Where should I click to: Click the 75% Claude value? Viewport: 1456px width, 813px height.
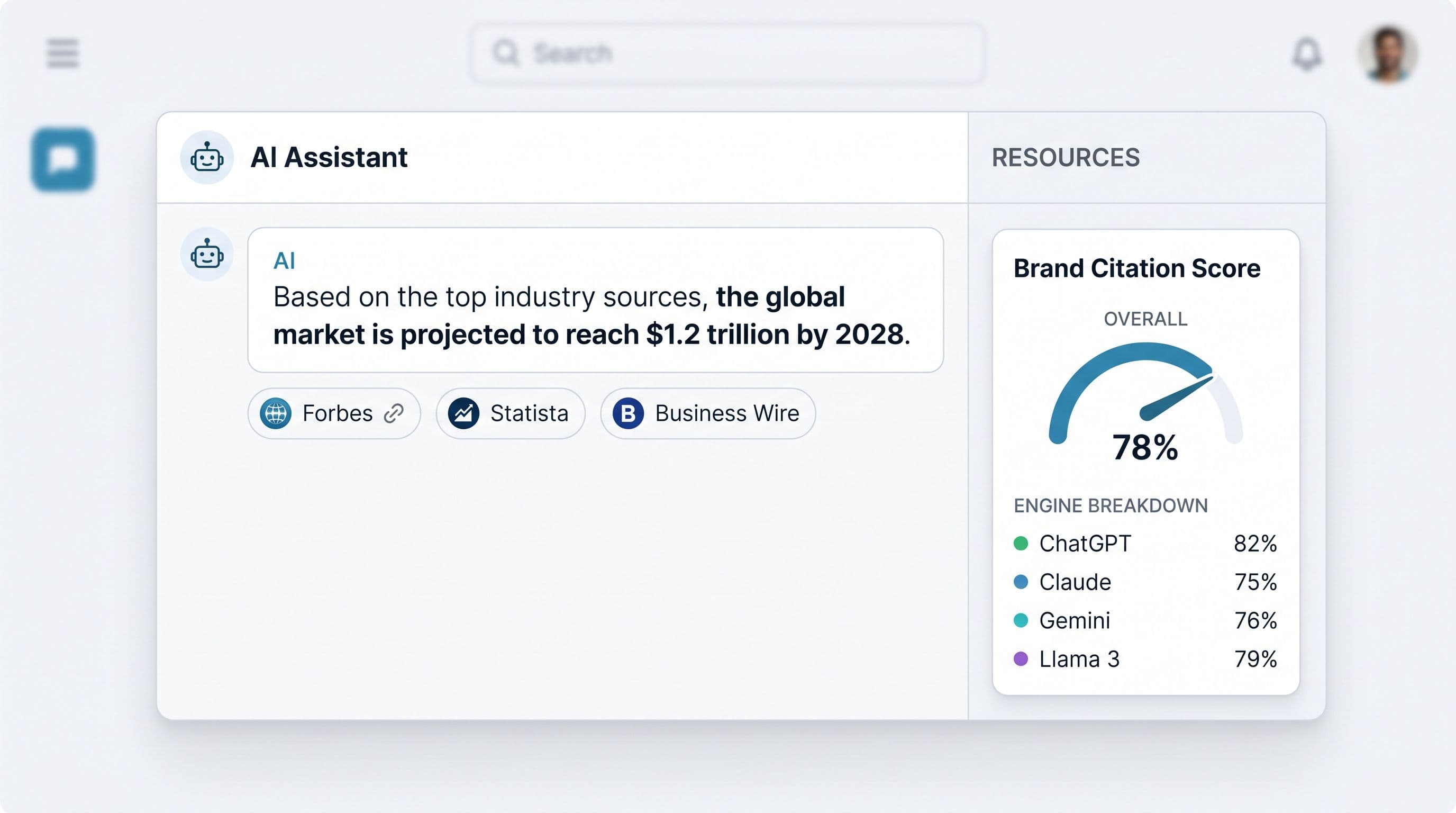click(1255, 582)
